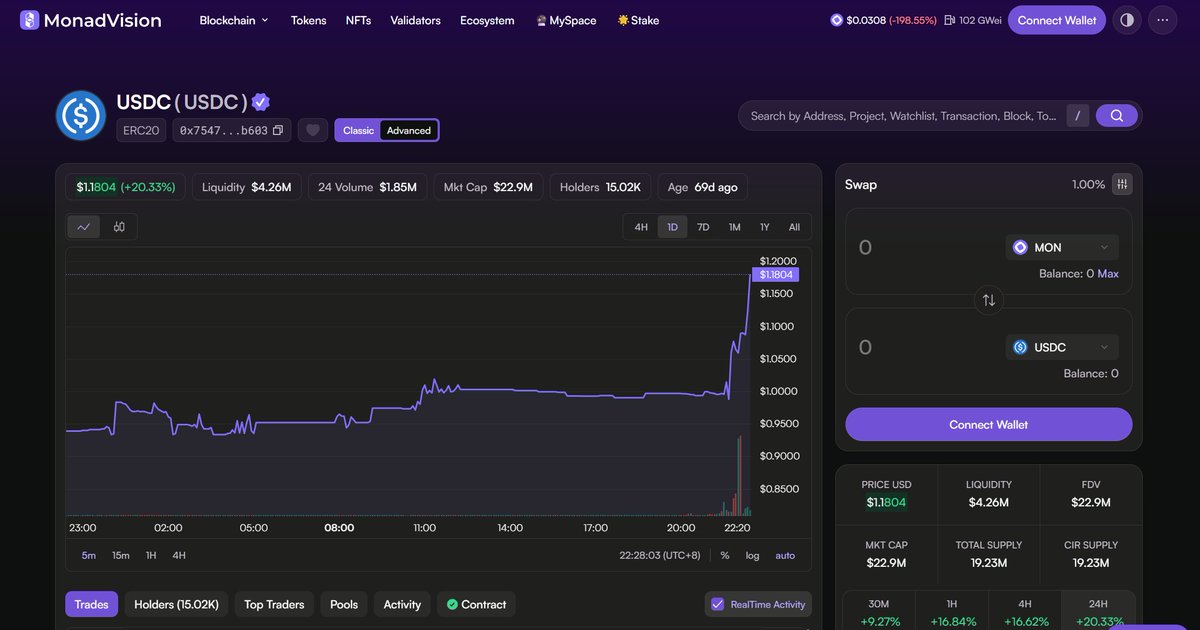The image size is (1200, 630).
Task: Toggle RealTime Activity checkbox
Action: (x=717, y=604)
